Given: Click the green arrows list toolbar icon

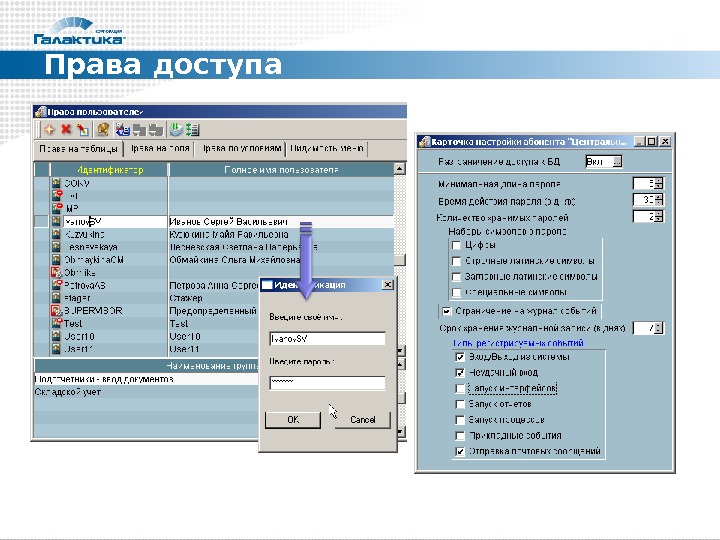Looking at the screenshot, I should coord(192,130).
